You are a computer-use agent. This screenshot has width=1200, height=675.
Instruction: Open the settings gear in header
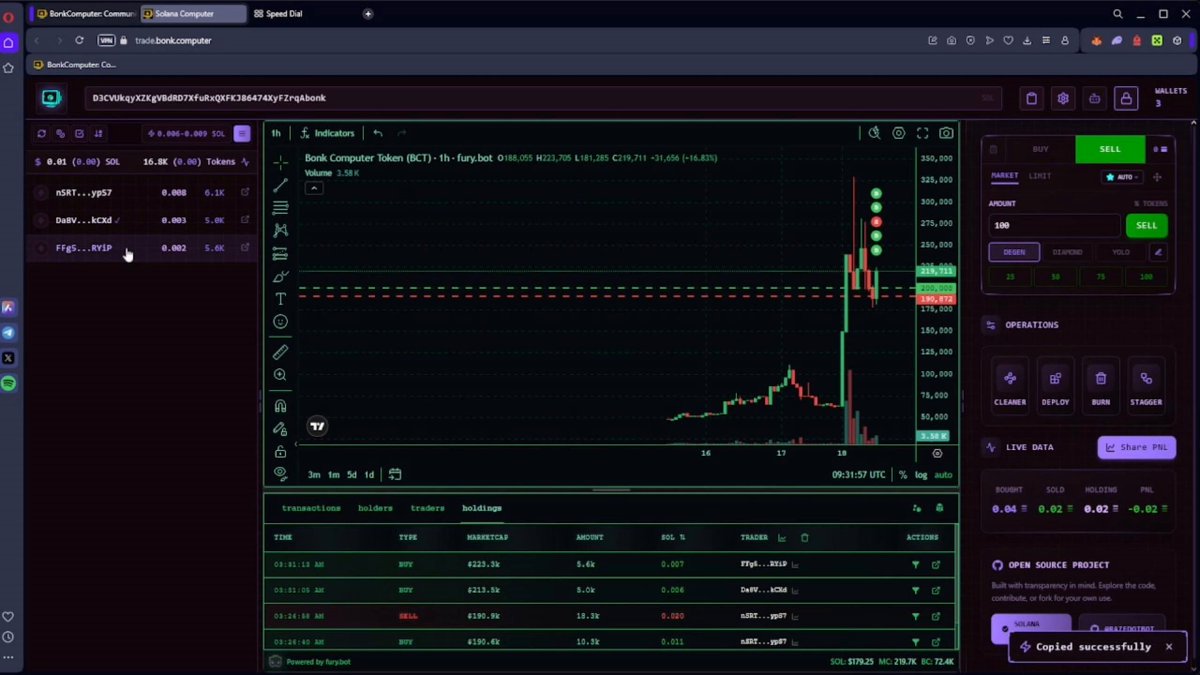click(1063, 98)
